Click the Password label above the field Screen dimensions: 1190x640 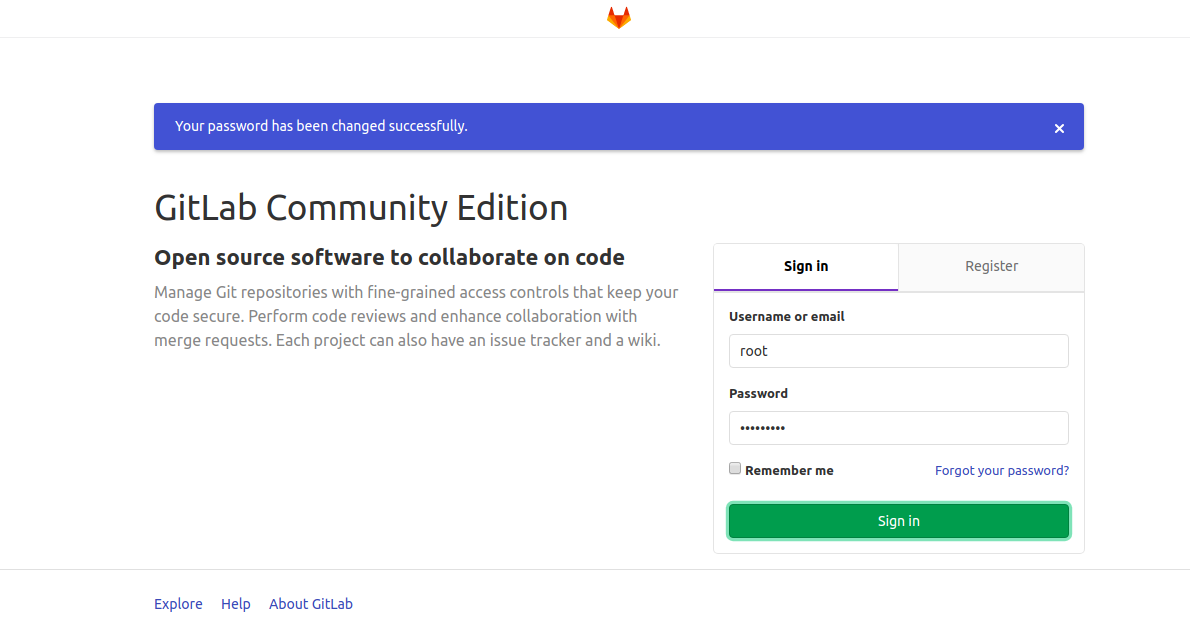758,393
